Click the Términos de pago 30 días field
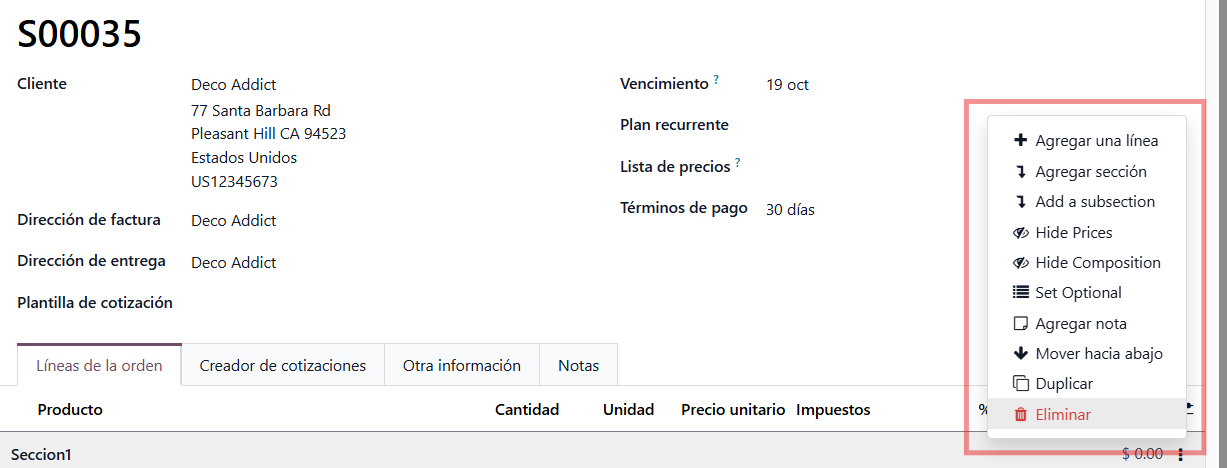This screenshot has width=1227, height=468. tap(790, 210)
